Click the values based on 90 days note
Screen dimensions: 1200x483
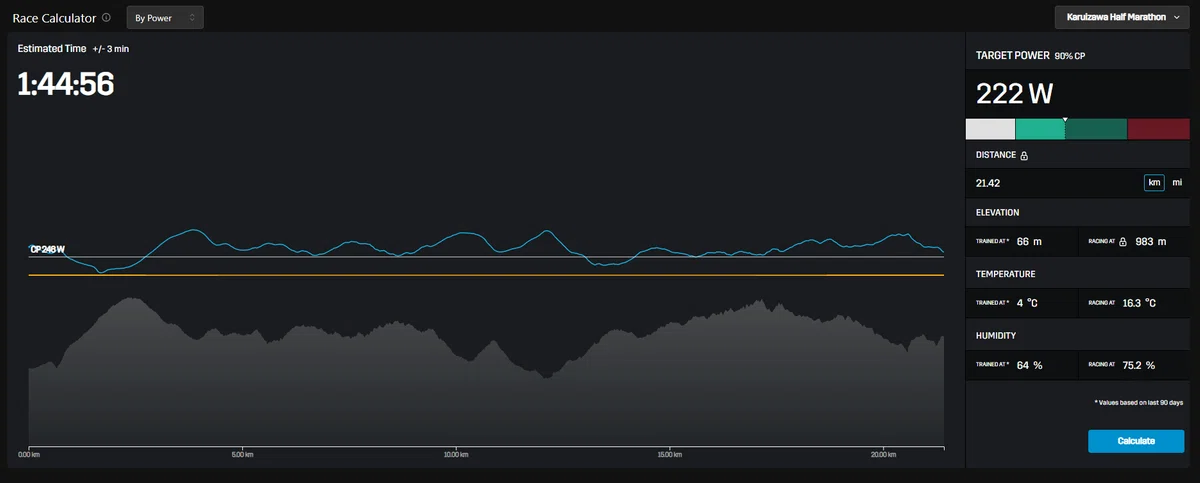click(x=1139, y=402)
